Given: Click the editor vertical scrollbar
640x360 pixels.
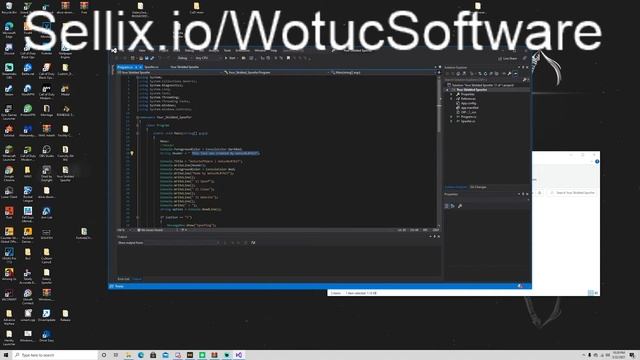Looking at the screenshot, I should (439, 151).
